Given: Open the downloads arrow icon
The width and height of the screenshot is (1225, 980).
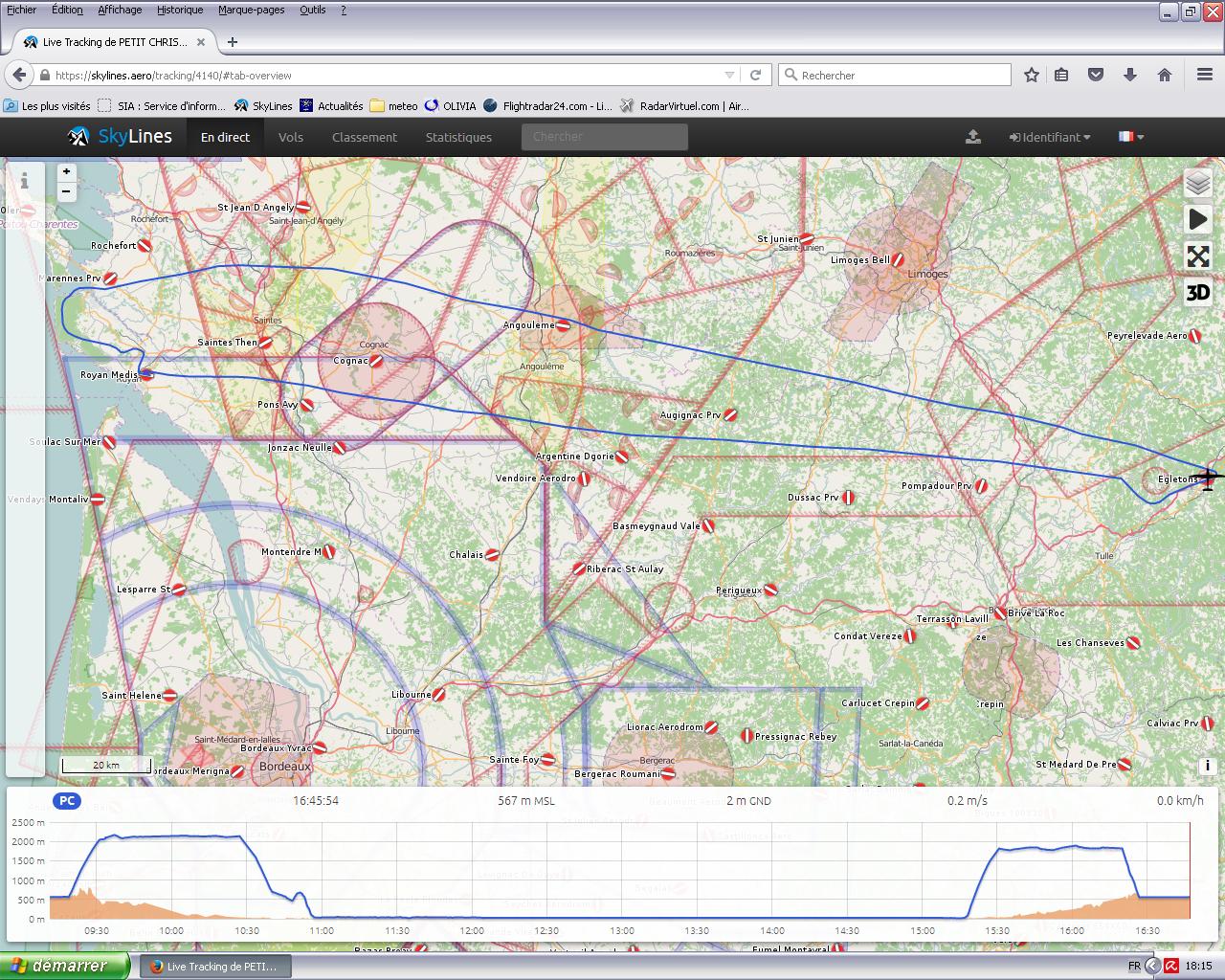Looking at the screenshot, I should [1130, 75].
